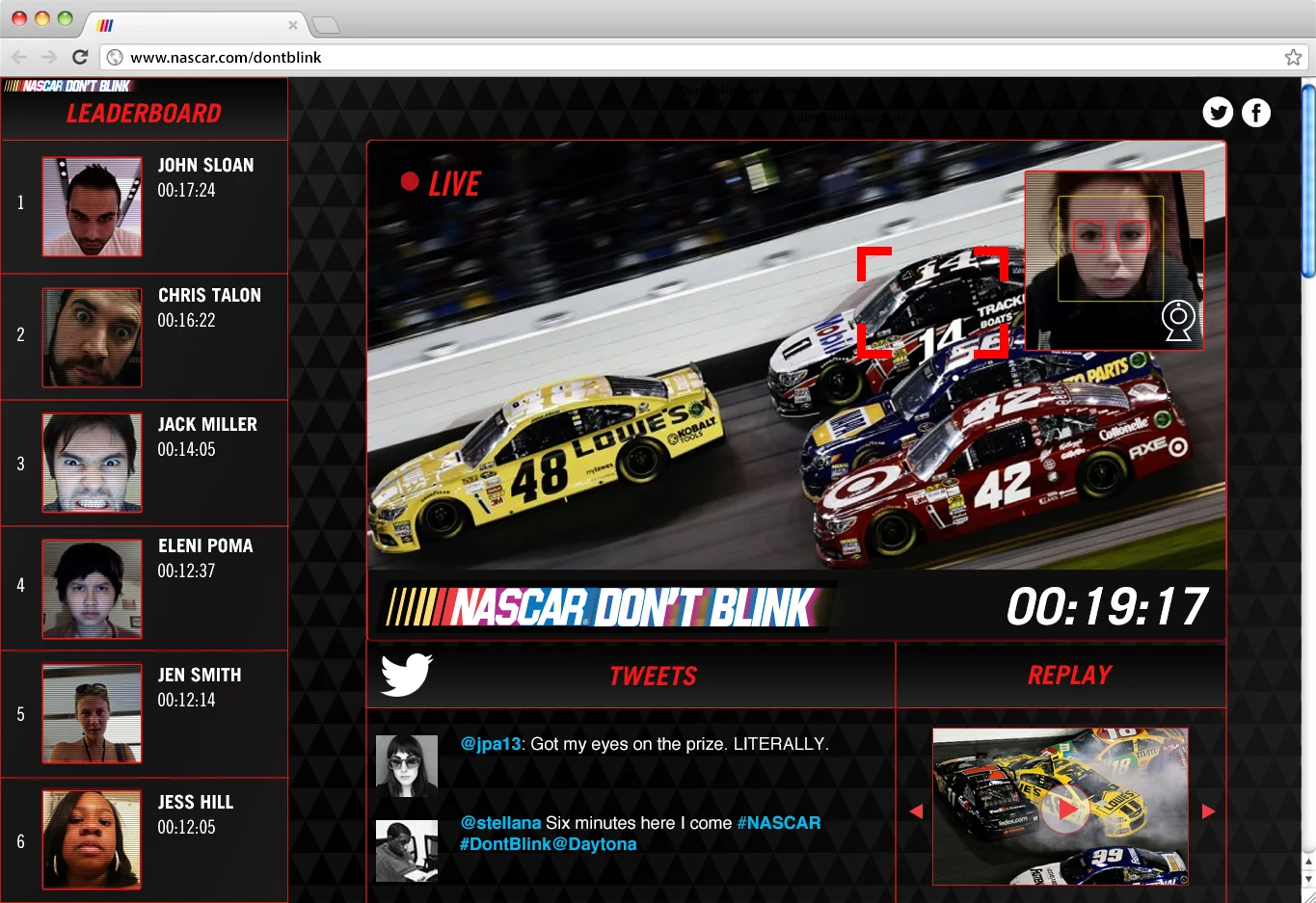This screenshot has height=903, width=1316.
Task: Open Chris Talon's leaderboard photo
Action: click(92, 337)
